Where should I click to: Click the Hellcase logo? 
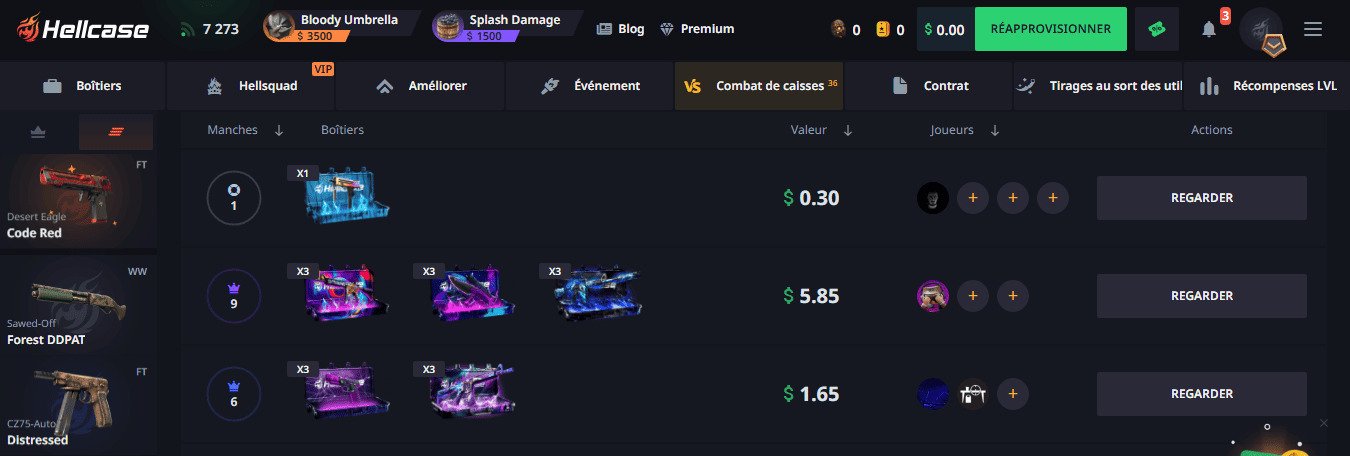pos(82,30)
